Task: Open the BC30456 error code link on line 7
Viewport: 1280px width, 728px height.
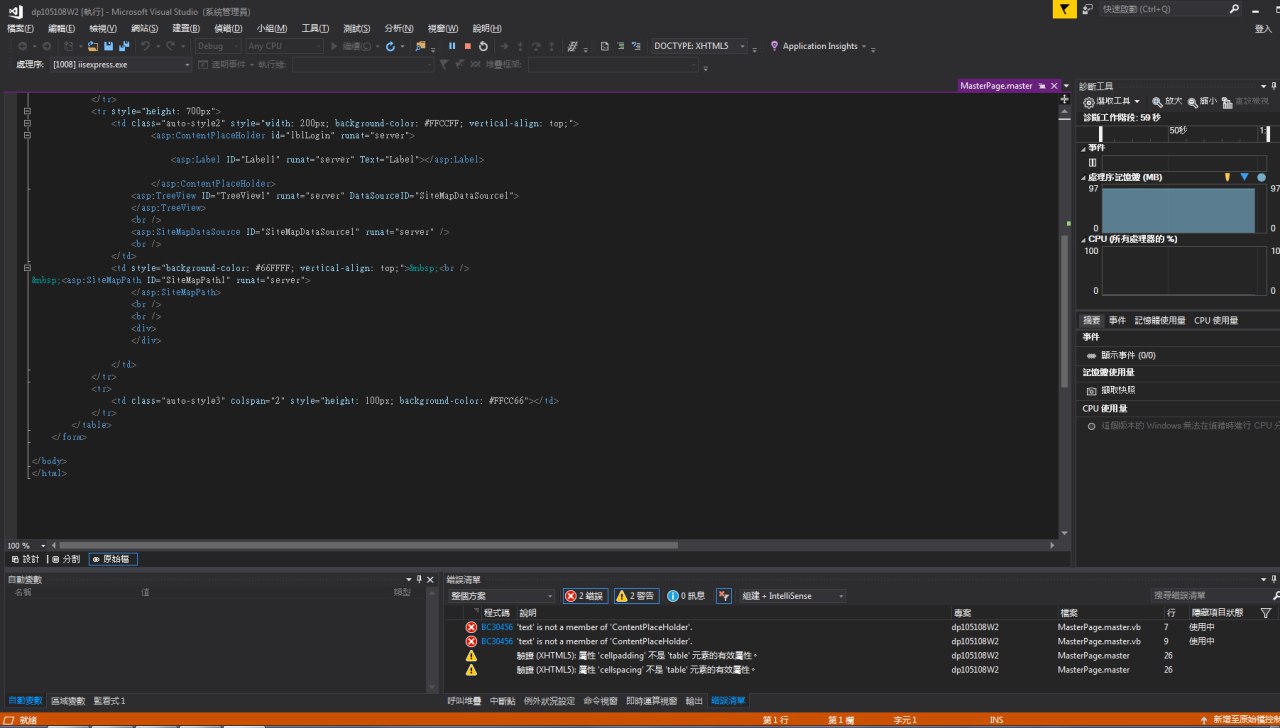Action: (x=496, y=627)
